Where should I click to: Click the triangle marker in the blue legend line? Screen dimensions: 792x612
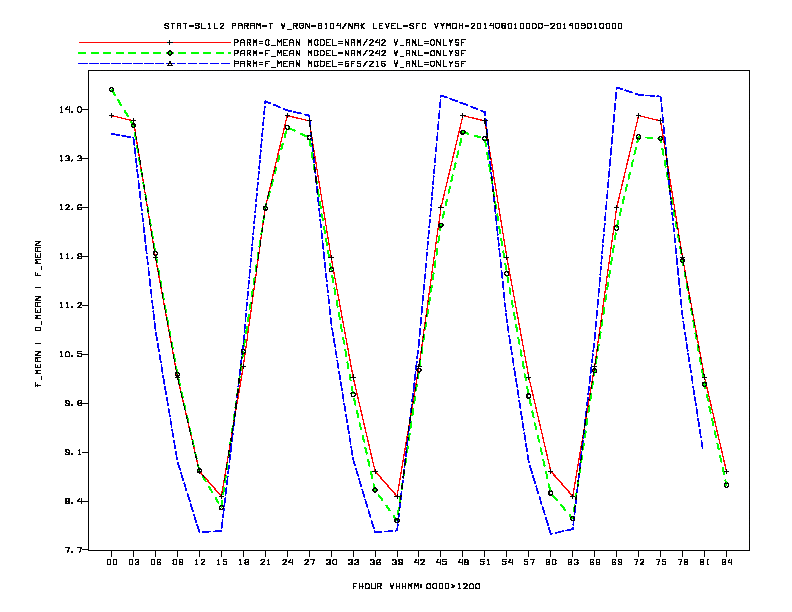click(x=170, y=64)
